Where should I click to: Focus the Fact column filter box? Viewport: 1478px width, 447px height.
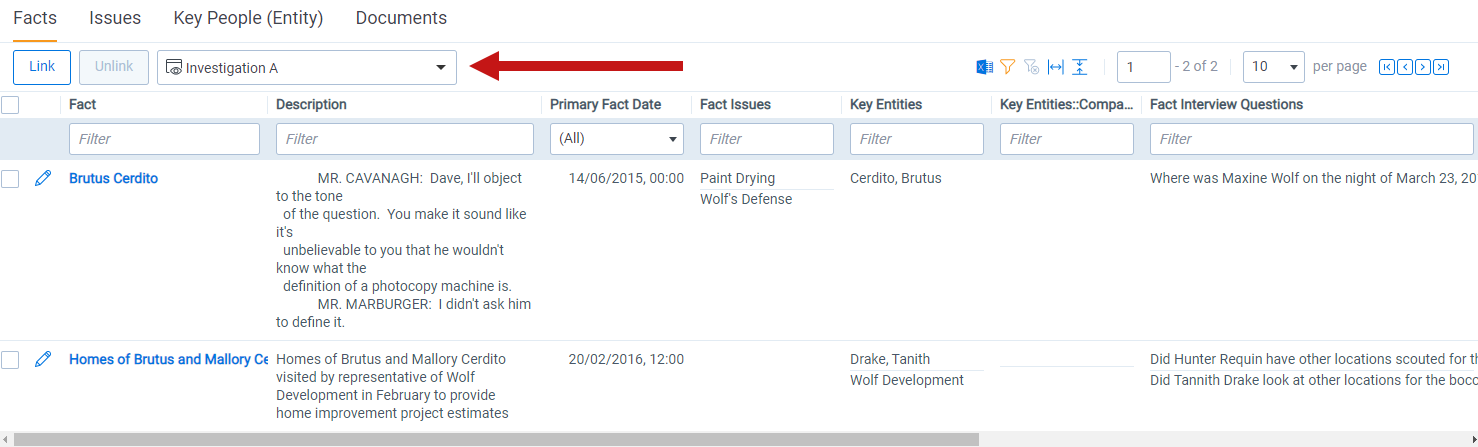[164, 139]
